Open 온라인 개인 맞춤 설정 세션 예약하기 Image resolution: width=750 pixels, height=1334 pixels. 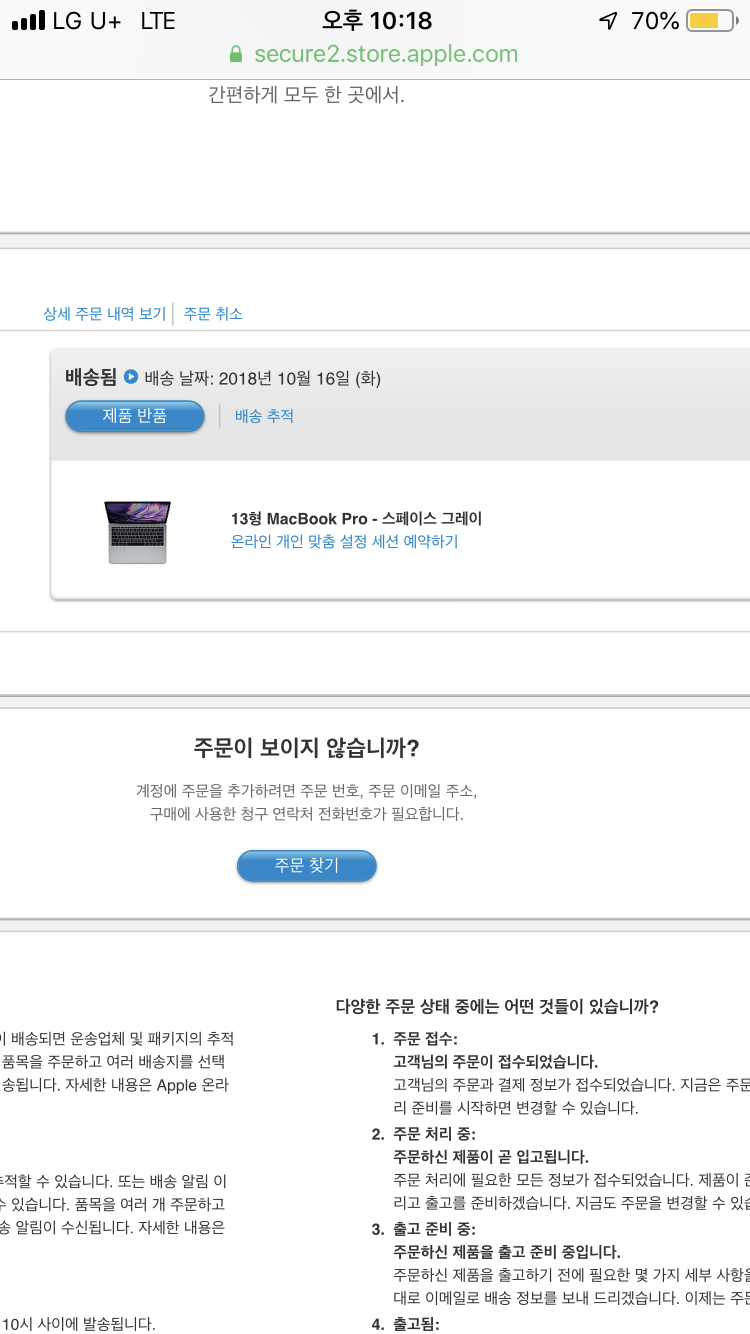click(344, 542)
